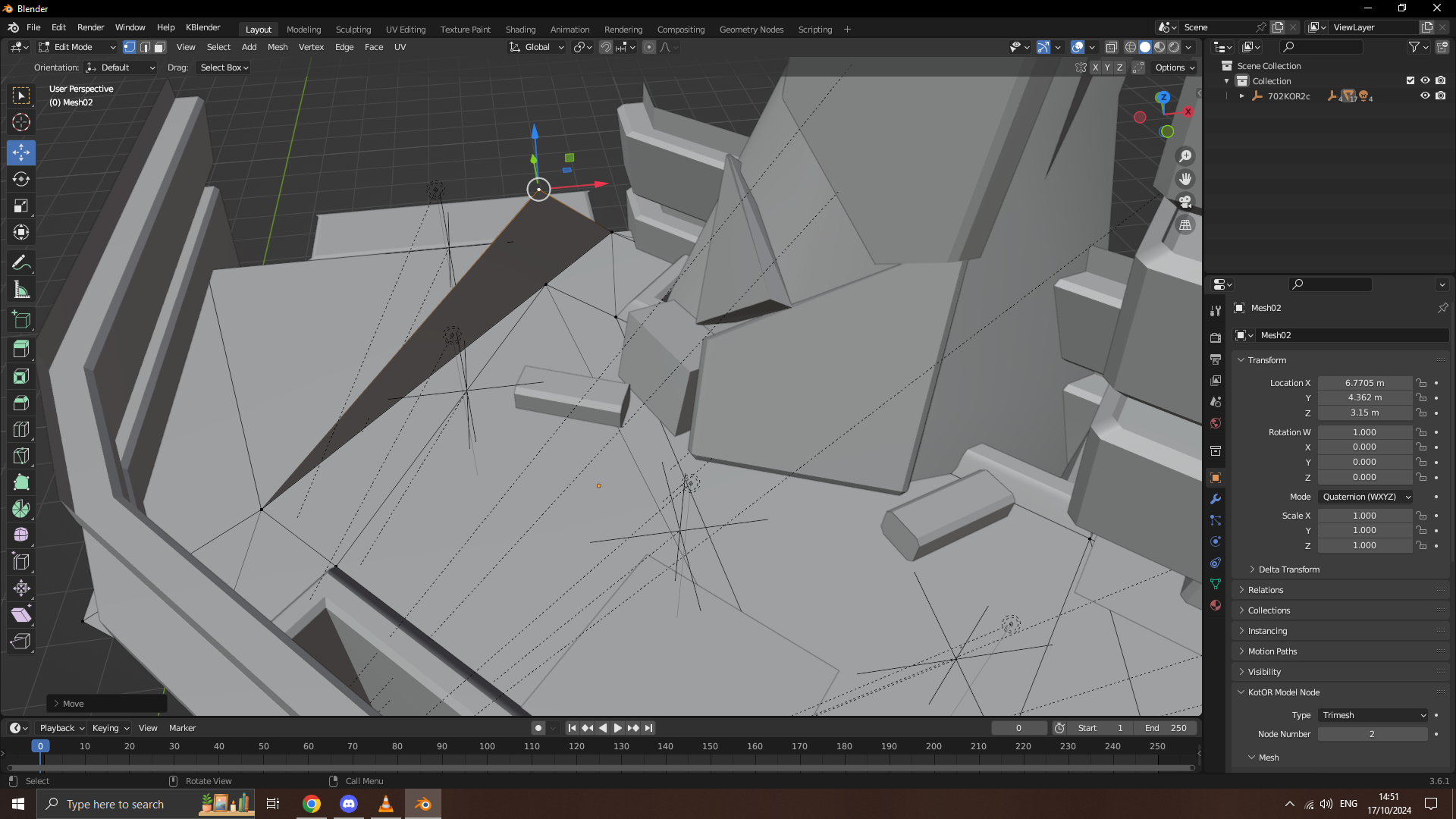Viewport: 1456px width, 819px height.
Task: Expand the Delta Transform panel
Action: [1288, 570]
